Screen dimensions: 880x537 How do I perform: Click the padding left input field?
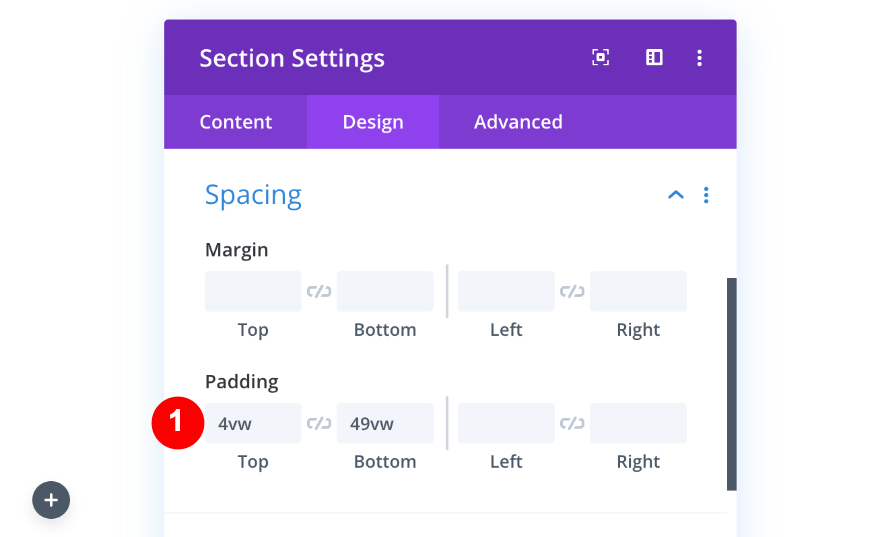tap(506, 424)
